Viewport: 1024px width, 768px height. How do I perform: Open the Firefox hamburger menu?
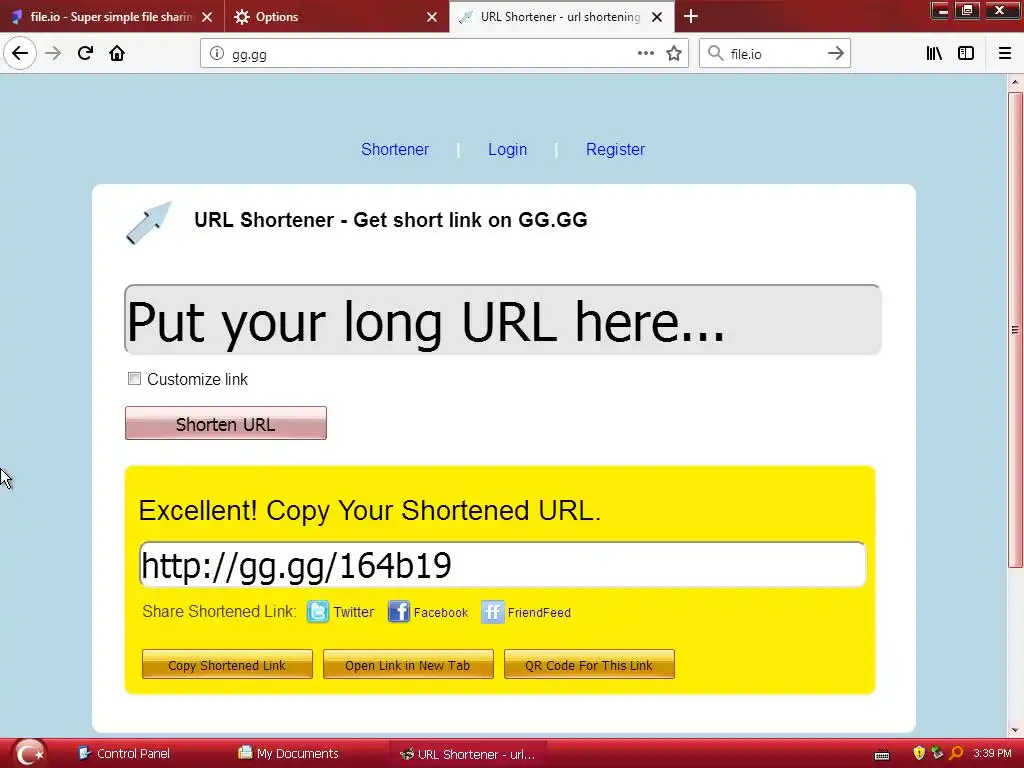pos(1004,53)
